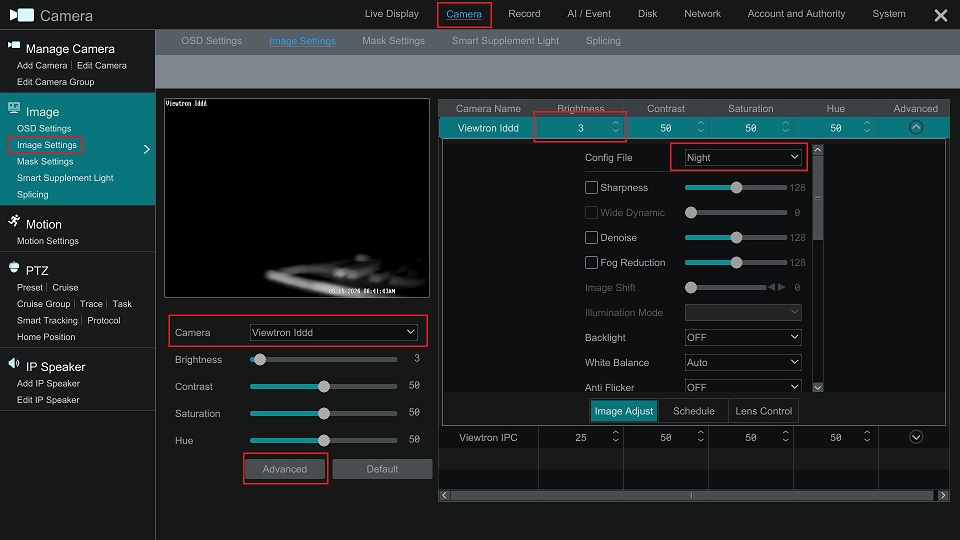Open the Live Display menu
This screenshot has width=960, height=540.
[392, 13]
